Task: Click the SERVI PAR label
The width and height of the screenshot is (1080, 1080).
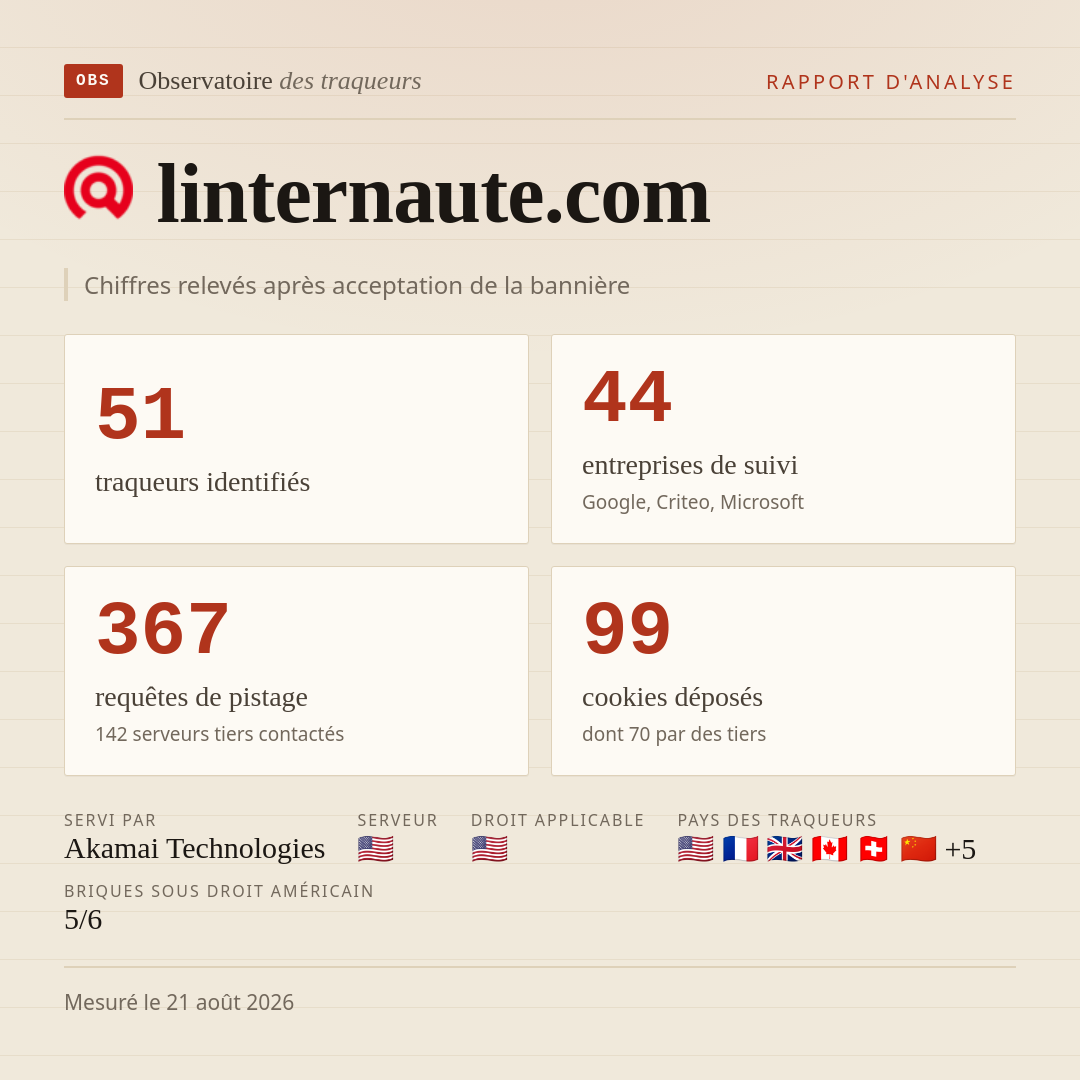Action: [x=110, y=820]
